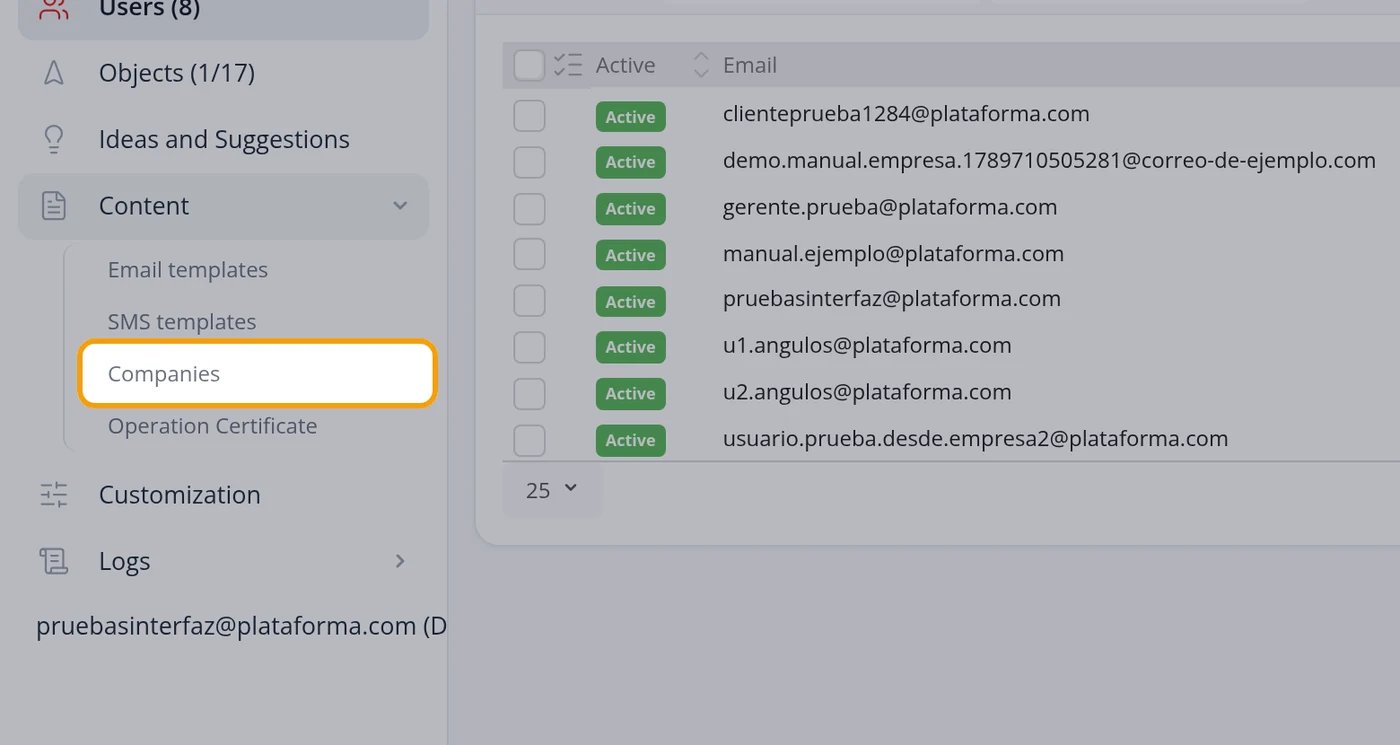This screenshot has height=745, width=1400.
Task: Tick checkbox next to u2.angulos@plataforma.com
Action: point(529,393)
